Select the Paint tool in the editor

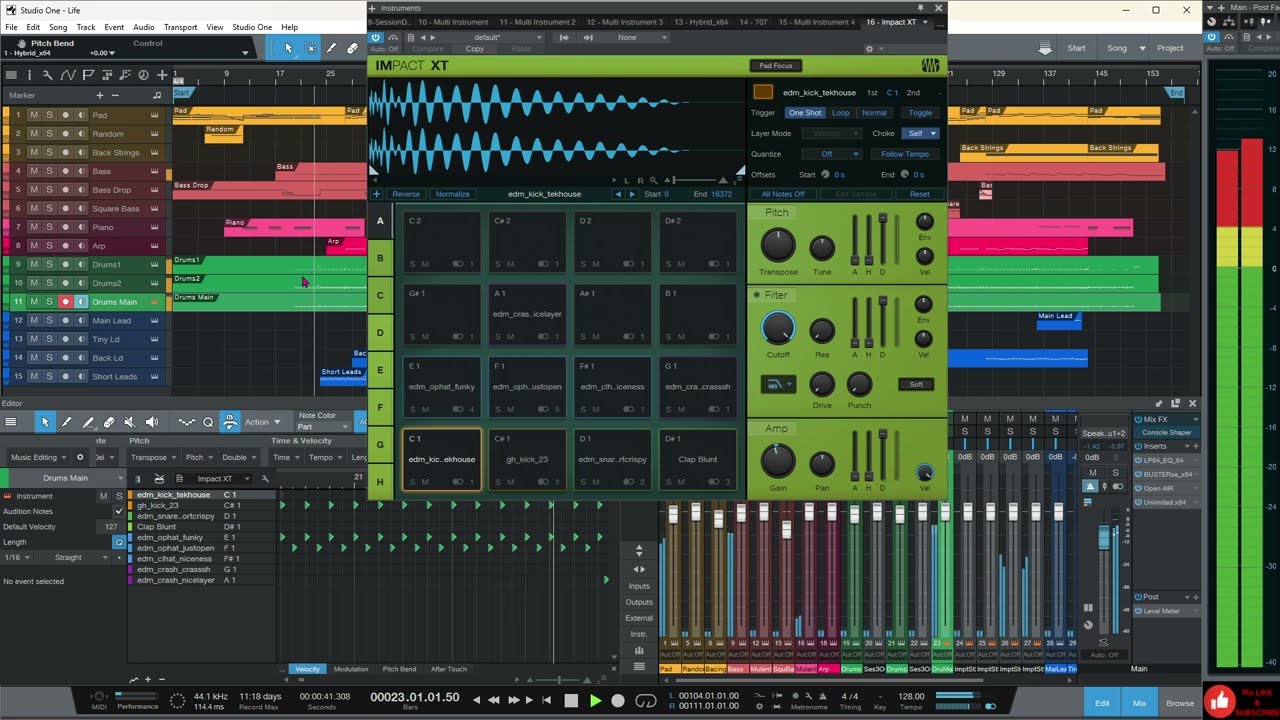coord(66,422)
